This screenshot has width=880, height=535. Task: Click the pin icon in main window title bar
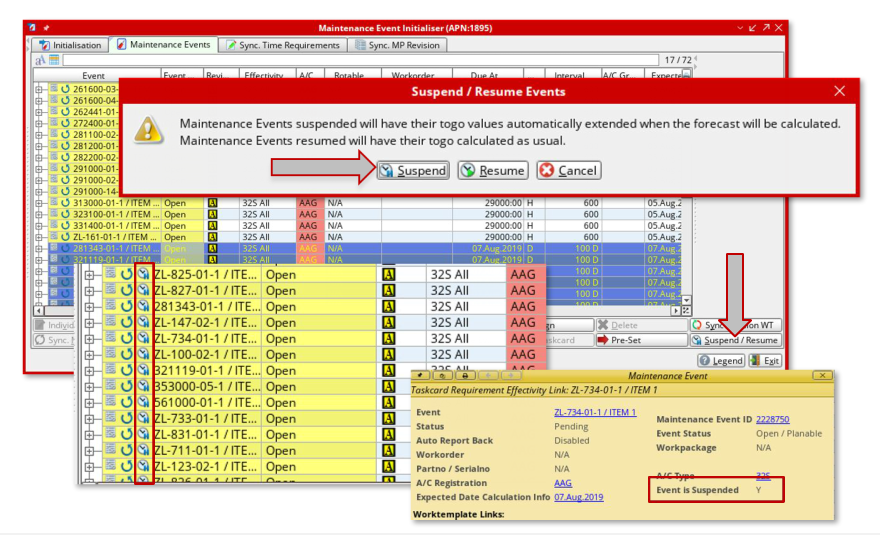(x=46, y=28)
